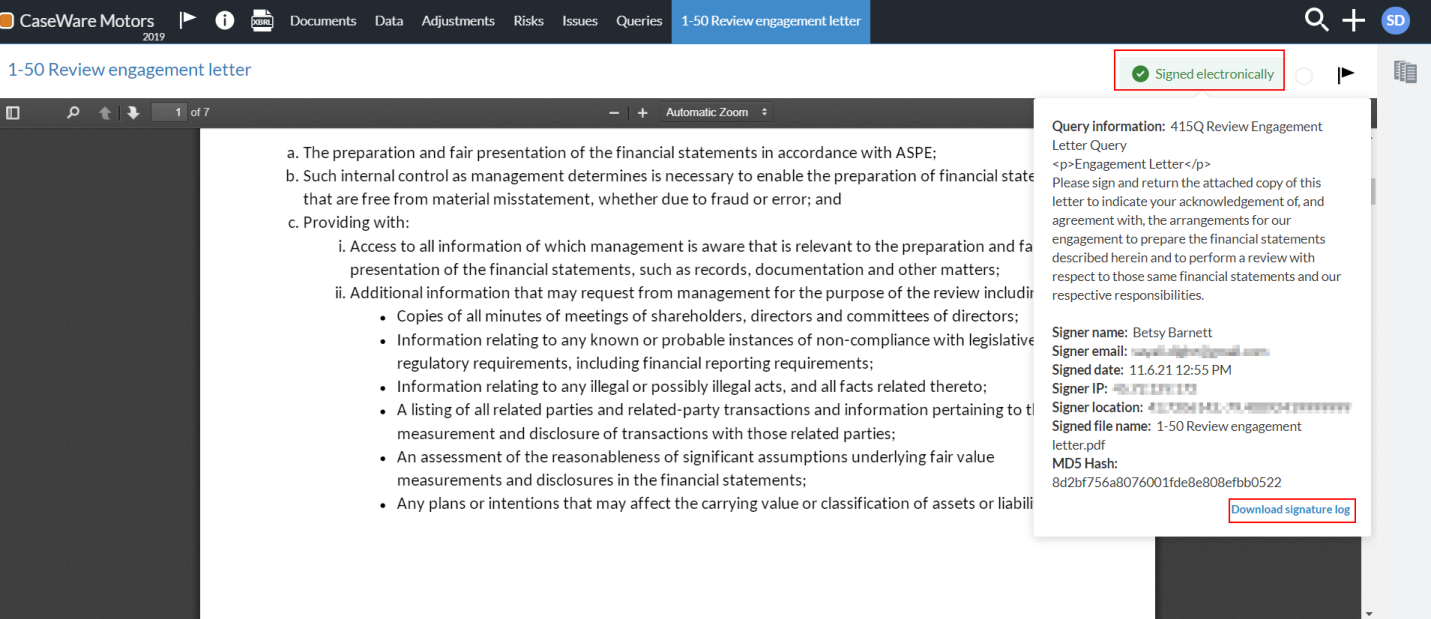
Task: Click the plus icon to add a new item
Action: (x=1353, y=20)
